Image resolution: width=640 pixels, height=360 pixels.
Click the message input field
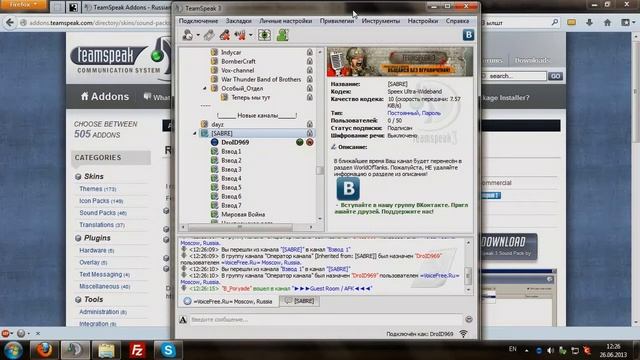326,320
